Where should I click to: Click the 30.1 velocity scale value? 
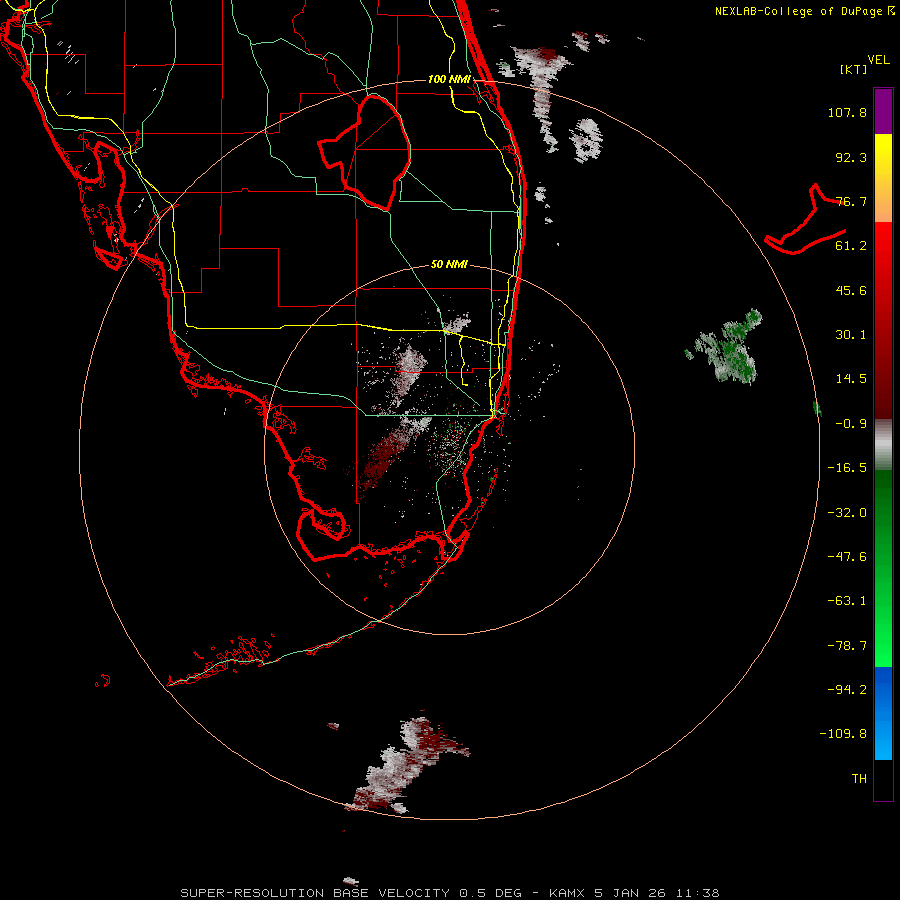(851, 335)
